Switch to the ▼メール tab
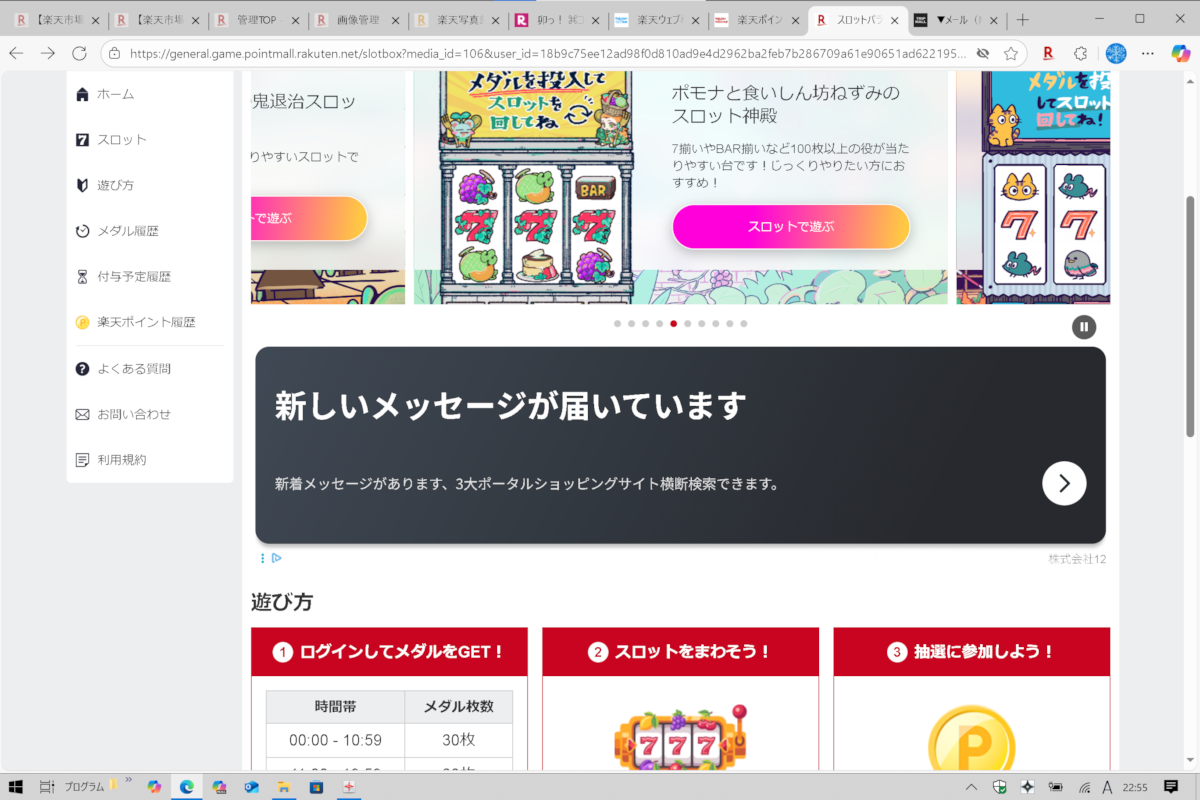Viewport: 1200px width, 800px height. [x=955, y=19]
